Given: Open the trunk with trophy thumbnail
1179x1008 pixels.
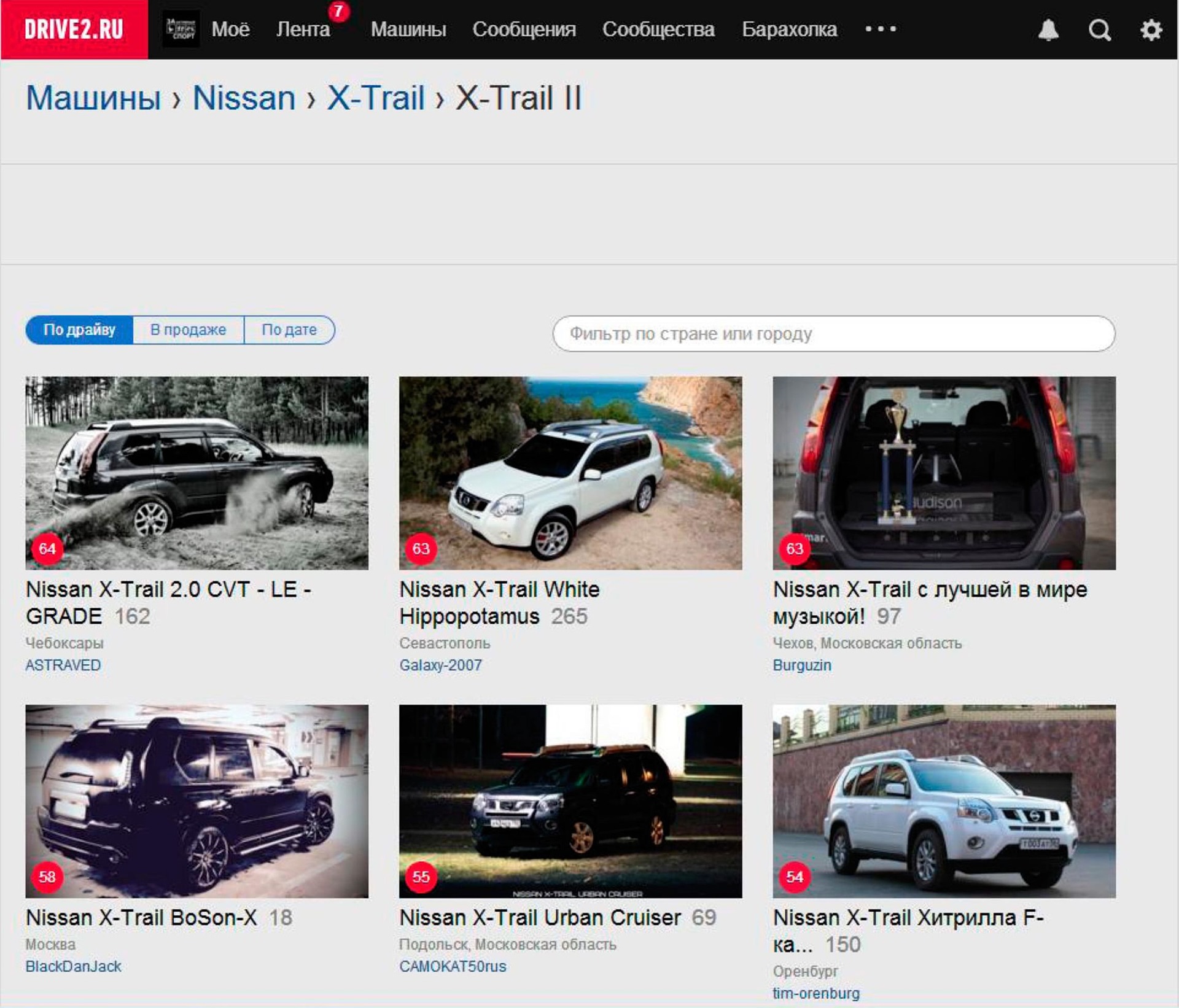Looking at the screenshot, I should [x=944, y=473].
